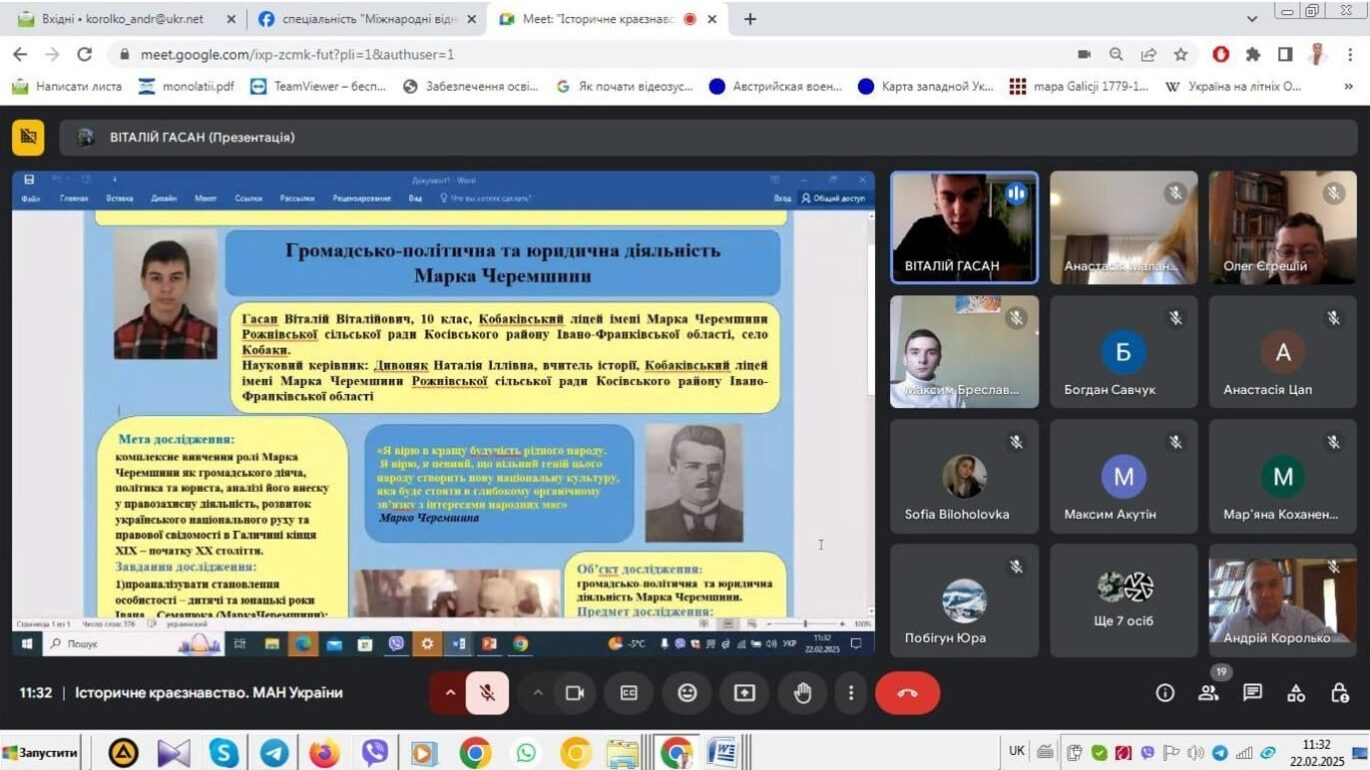Show the participants list panel
Viewport: 1370px width, 770px height.
(x=1209, y=693)
